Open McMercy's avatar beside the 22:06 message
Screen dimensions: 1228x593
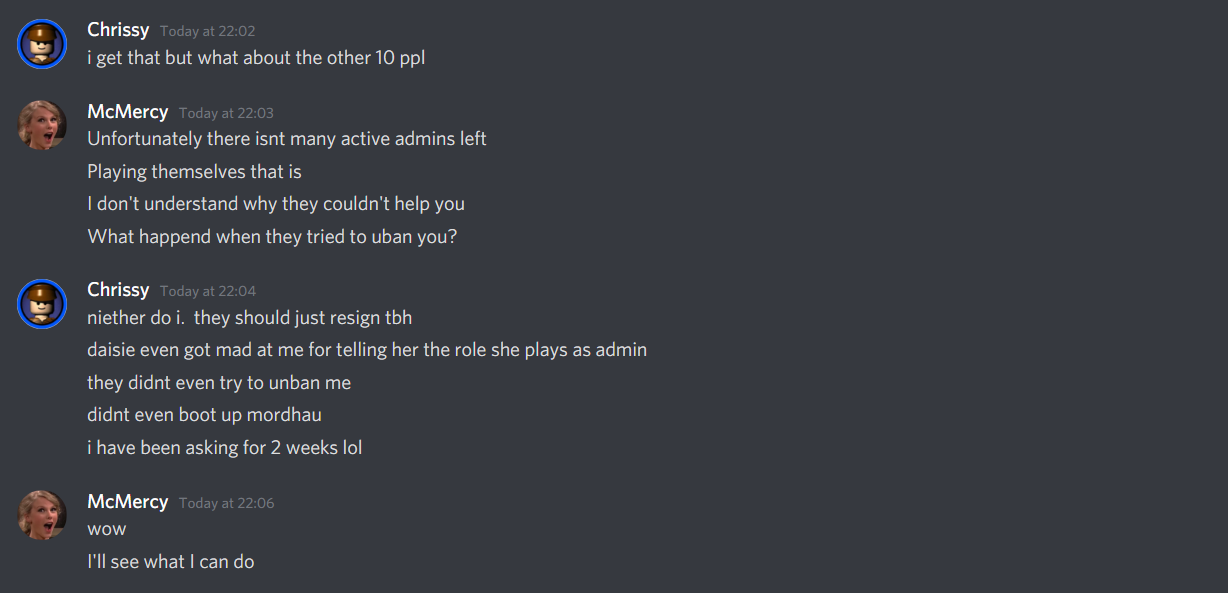(x=42, y=515)
